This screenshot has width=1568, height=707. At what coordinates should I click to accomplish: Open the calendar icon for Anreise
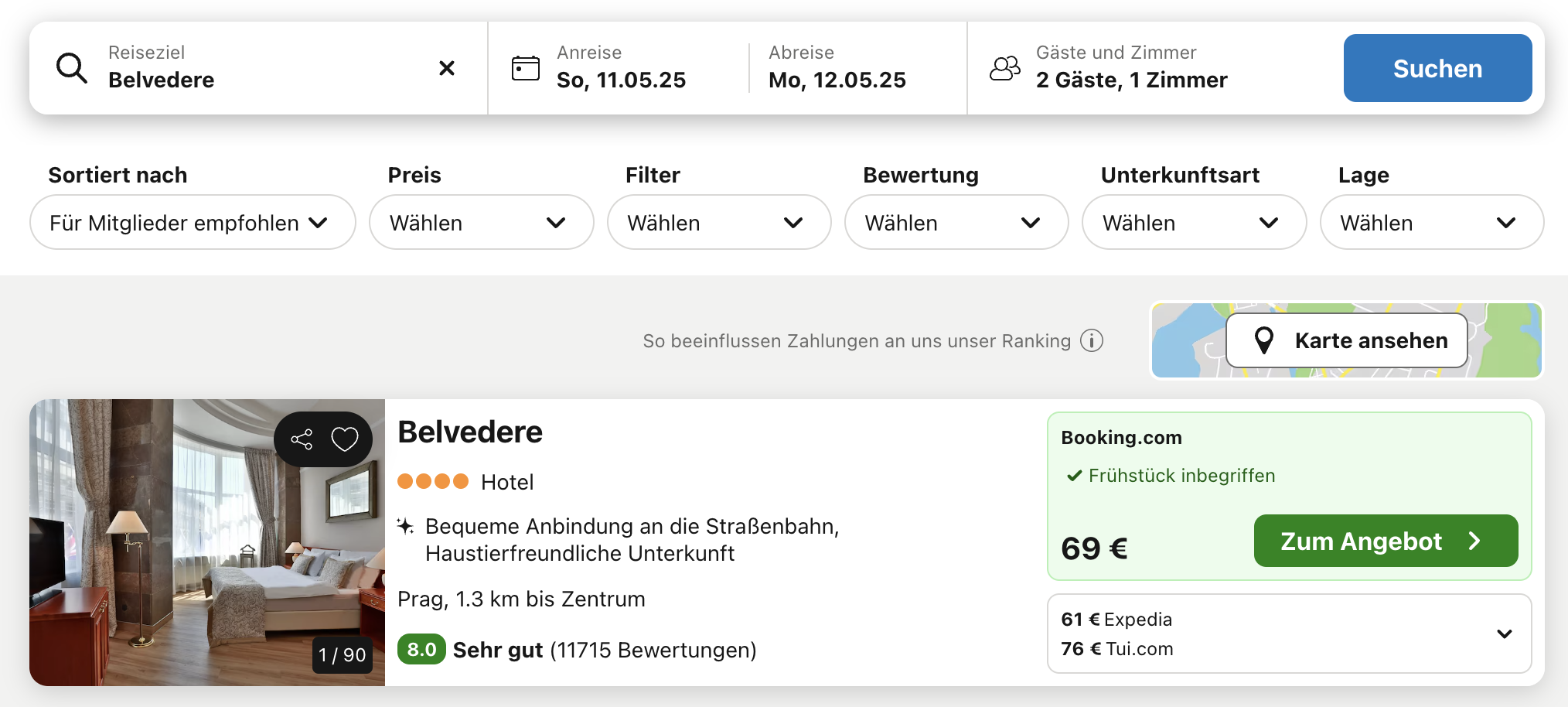point(526,68)
